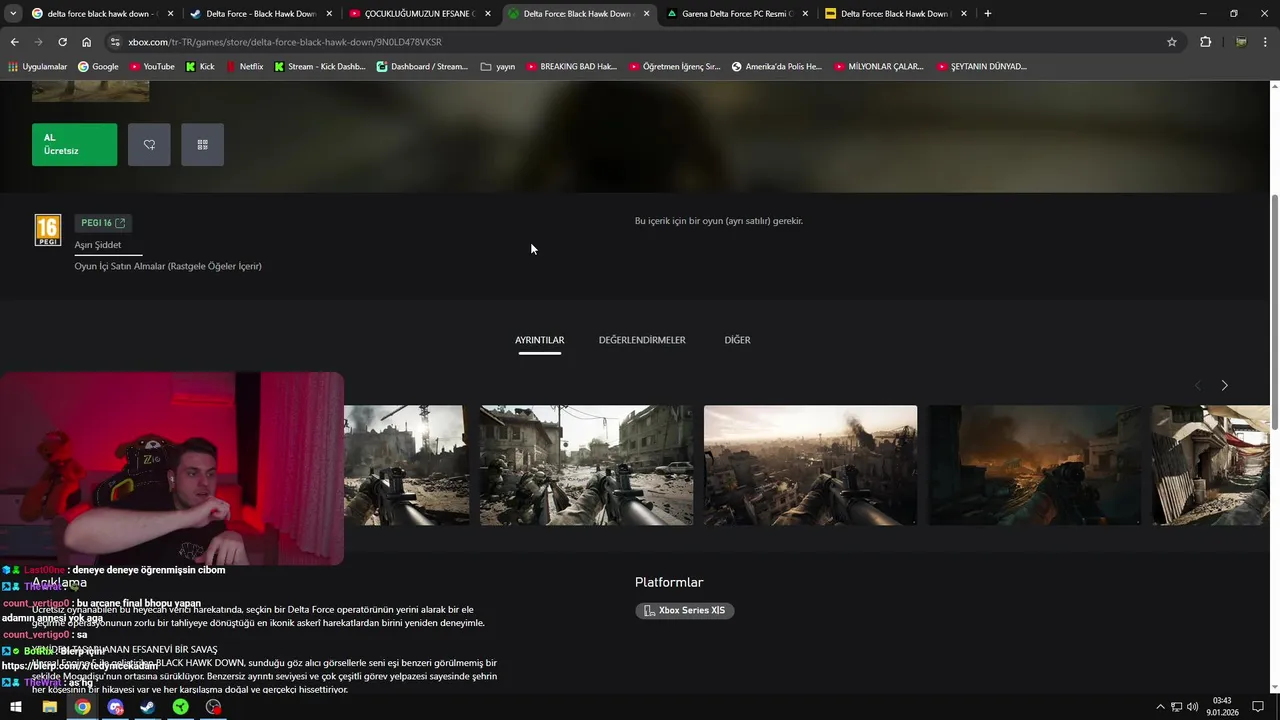Open notification center icon
1280x720 pixels.
click(1258, 707)
